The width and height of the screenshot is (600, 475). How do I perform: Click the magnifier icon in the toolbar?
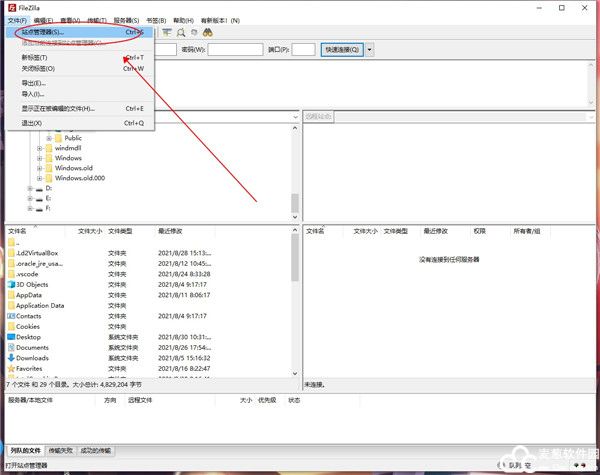[x=181, y=33]
